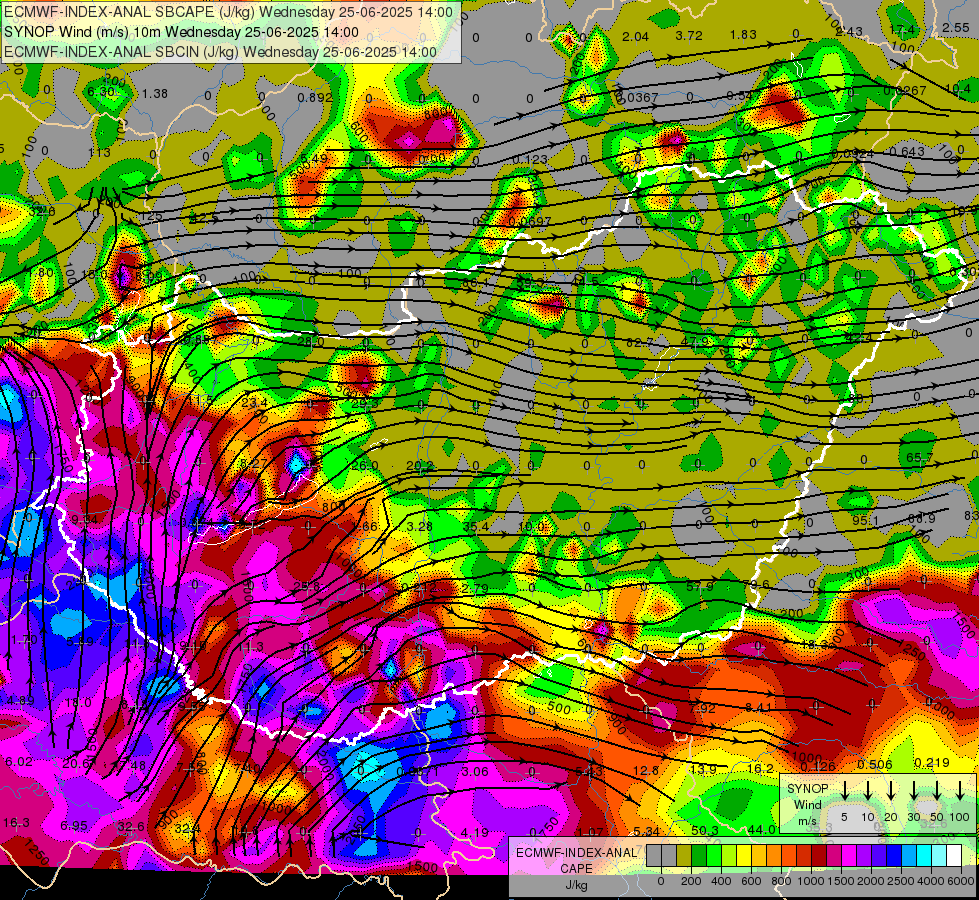Click the 30 m/s wind arrow in legend
Screen dimensions: 979x900
click(913, 791)
